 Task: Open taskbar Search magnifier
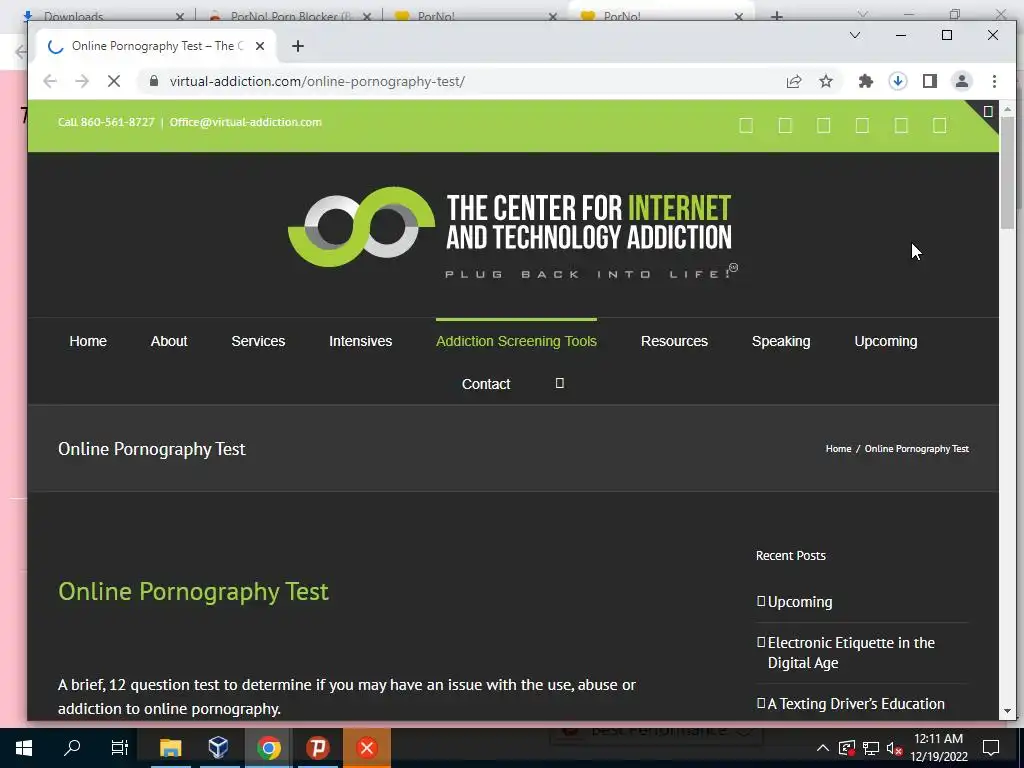[72, 748]
